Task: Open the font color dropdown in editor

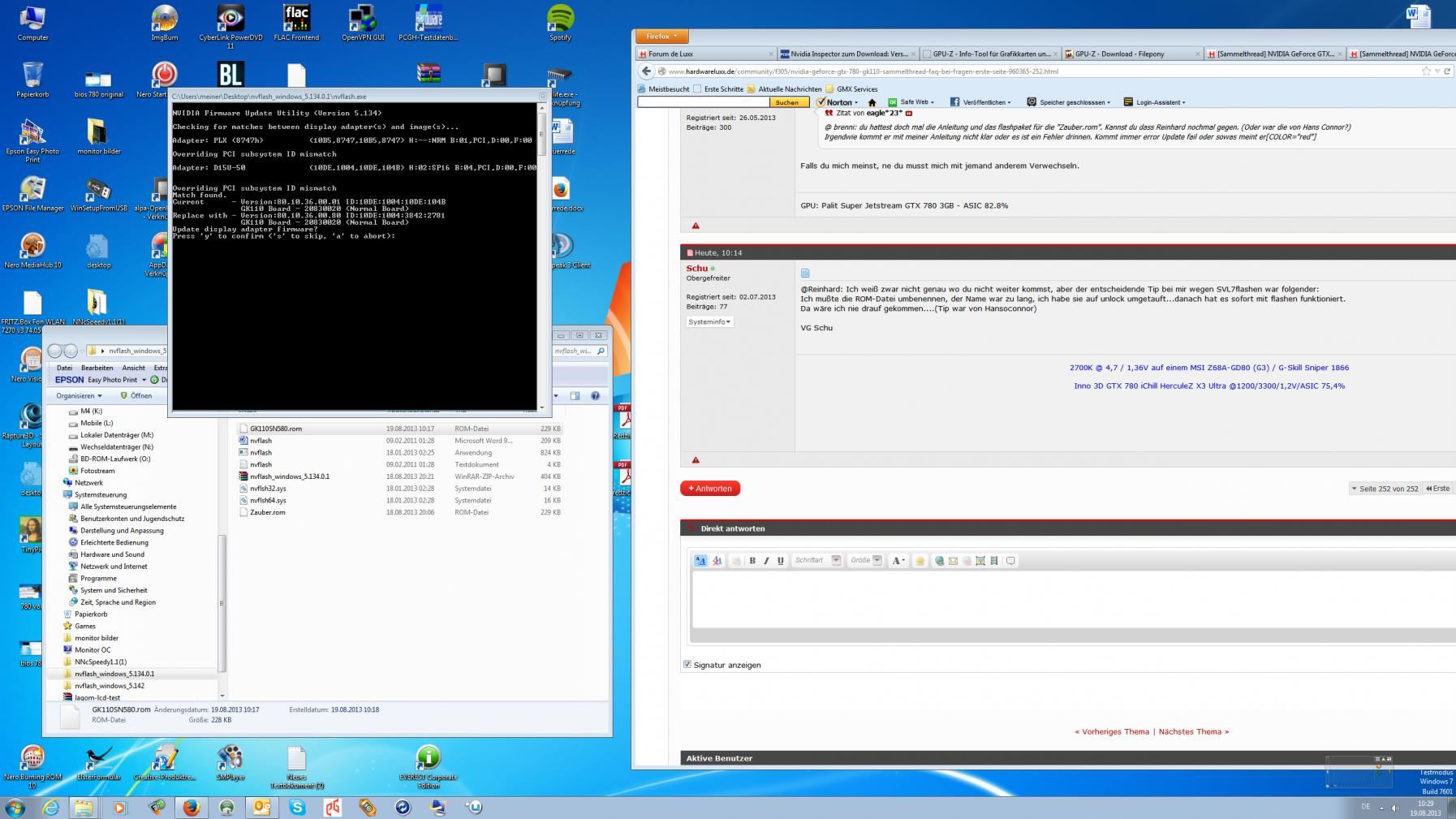Action: click(x=898, y=561)
